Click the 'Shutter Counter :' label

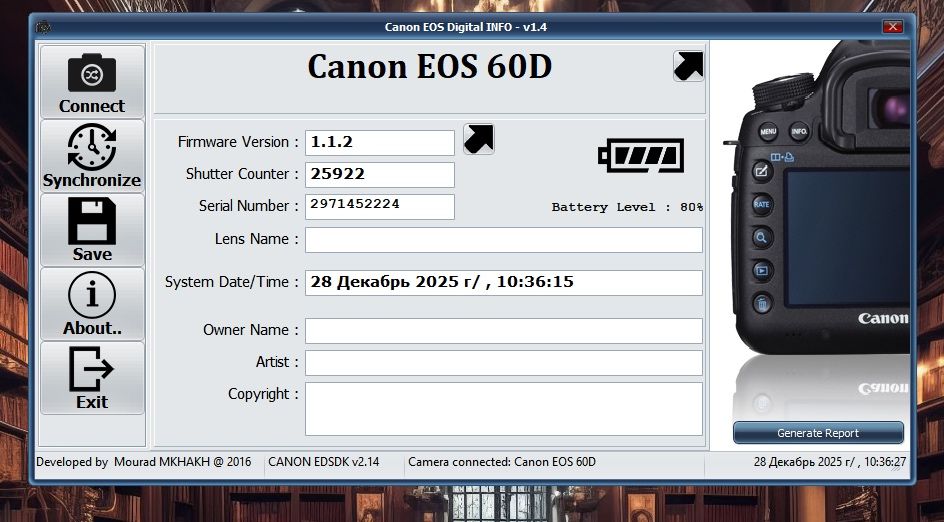click(242, 174)
